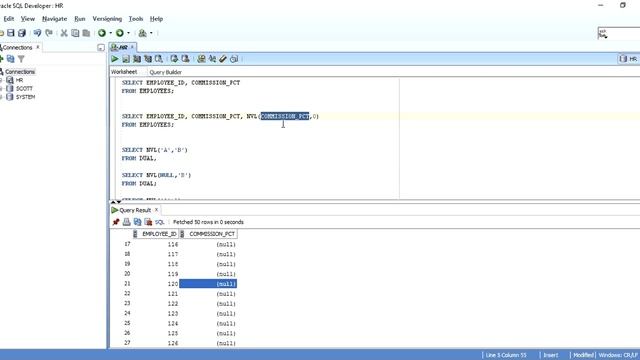Click the Autotrace icon

pyautogui.click(x=148, y=59)
